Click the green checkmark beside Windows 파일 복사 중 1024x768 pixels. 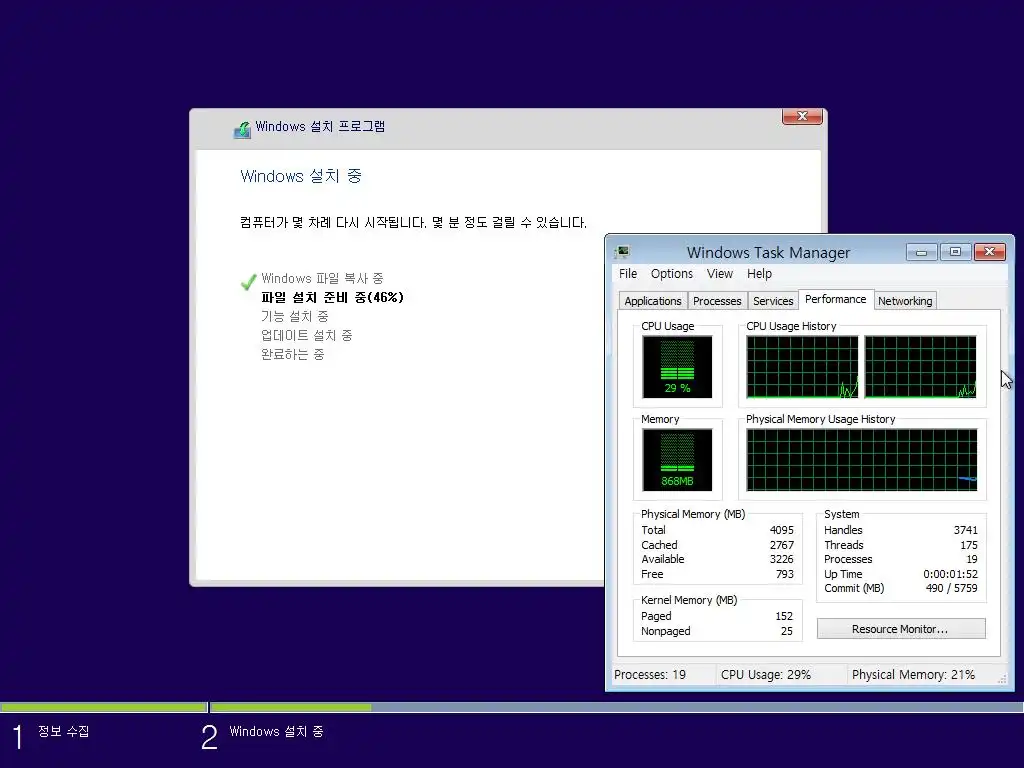click(248, 281)
